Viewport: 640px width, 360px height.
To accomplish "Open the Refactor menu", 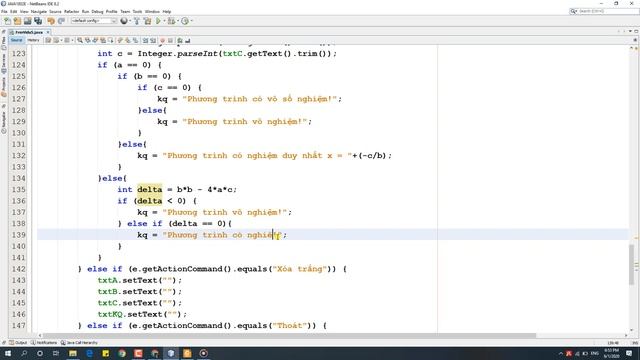I will point(71,11).
